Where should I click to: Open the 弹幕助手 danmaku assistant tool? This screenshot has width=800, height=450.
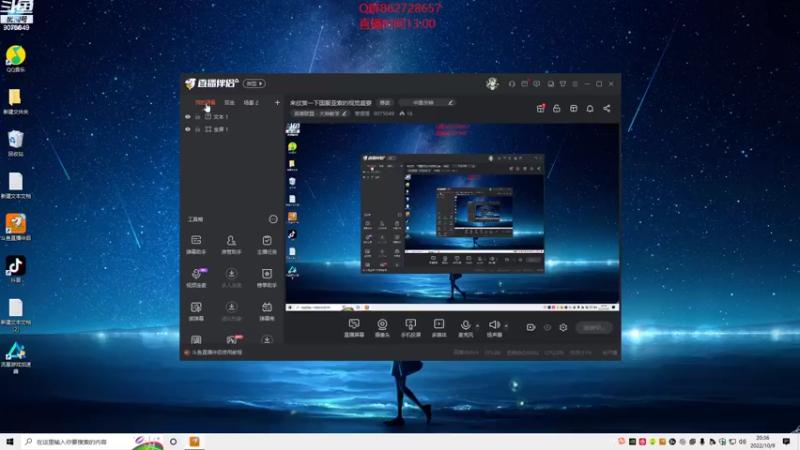196,244
